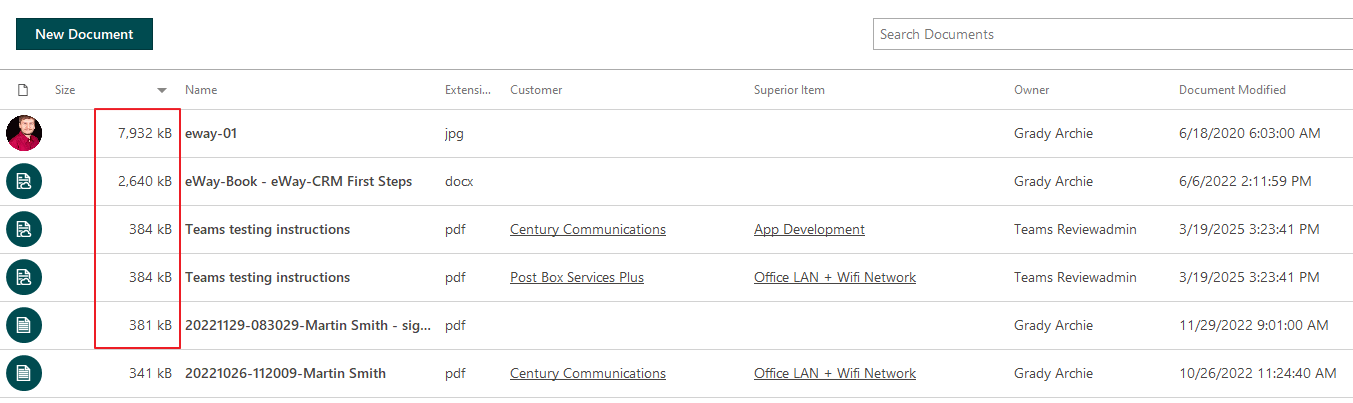This screenshot has height=403, width=1353.
Task: Sort by the Name column header
Action: click(x=201, y=90)
